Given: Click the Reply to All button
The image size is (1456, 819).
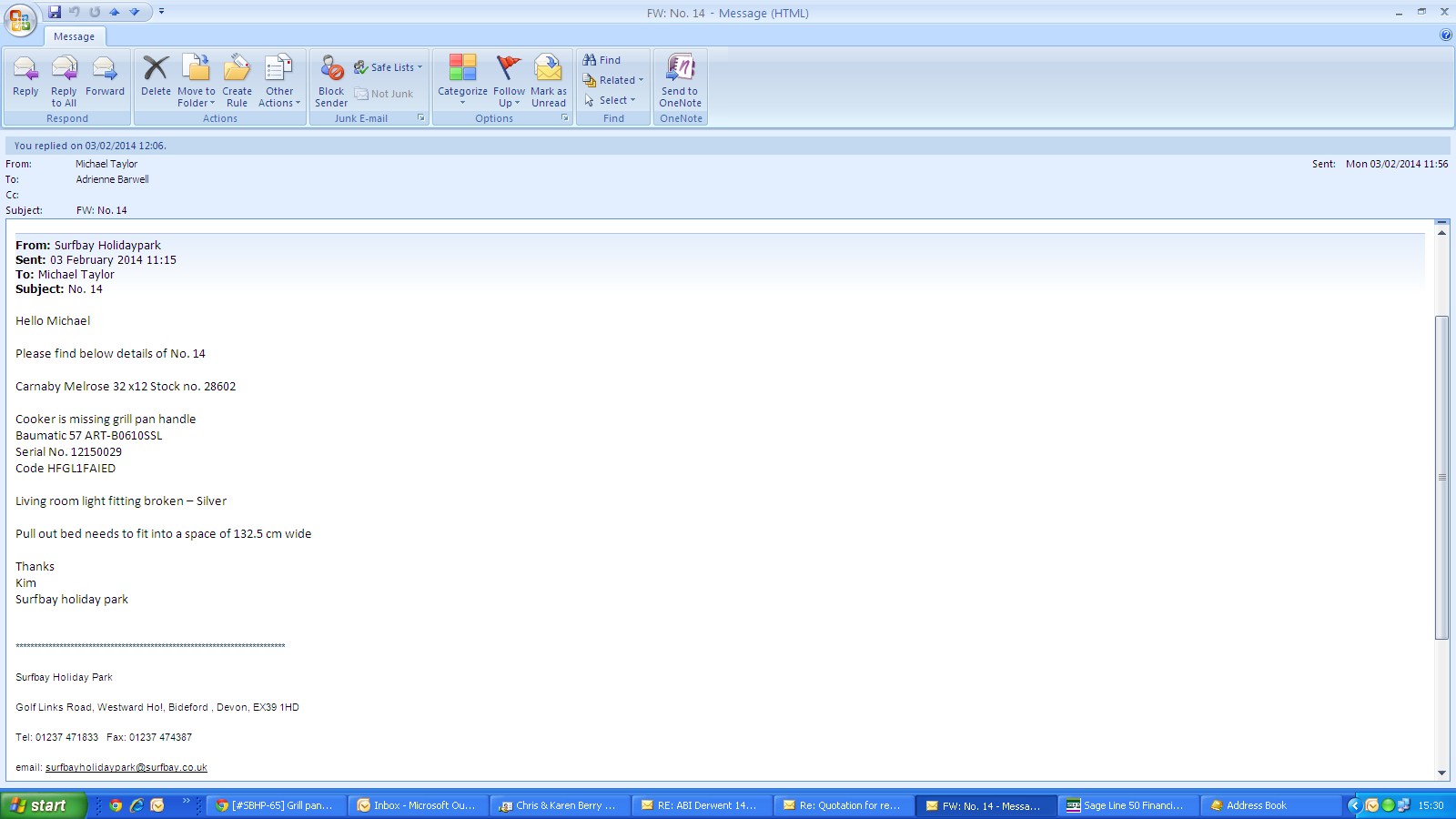Looking at the screenshot, I should (64, 81).
